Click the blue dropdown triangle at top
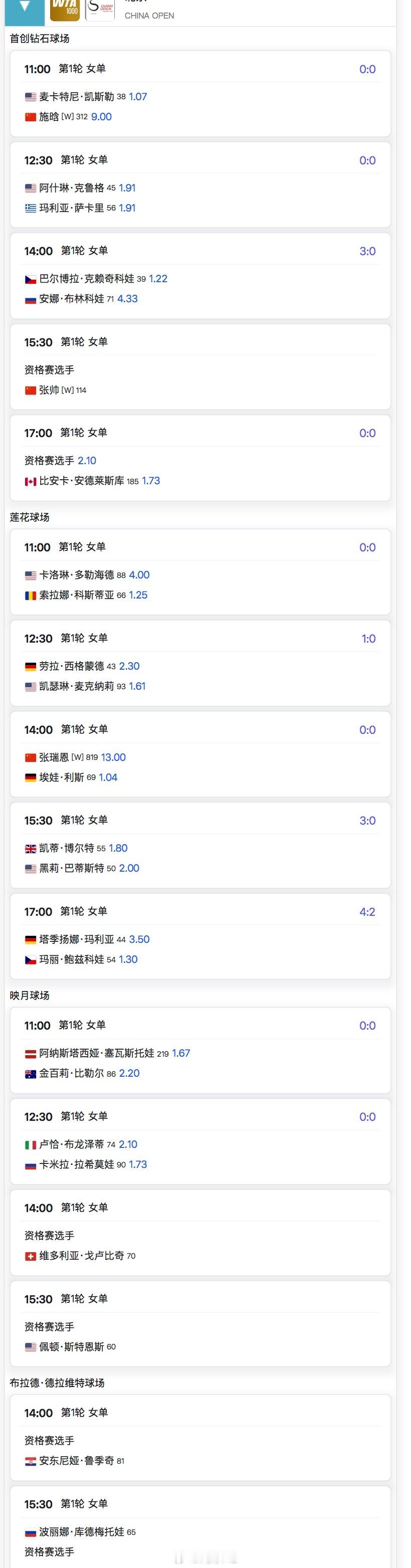The width and height of the screenshot is (411, 1568). 25,8
